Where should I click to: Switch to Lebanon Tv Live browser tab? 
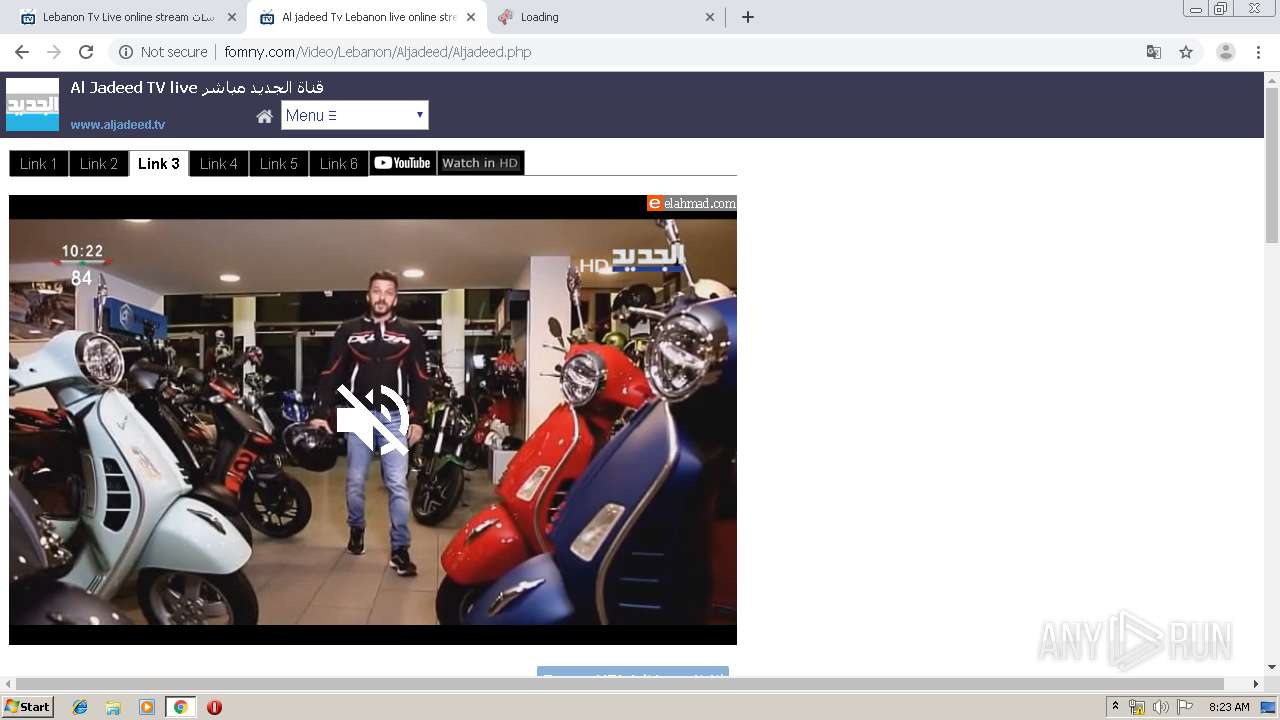coord(128,17)
